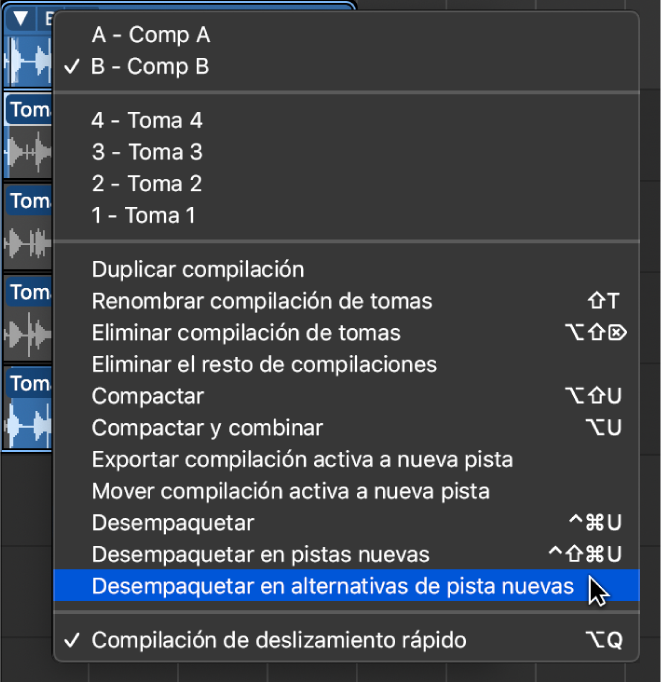Choose the Compactar command
662x684 pixels.
tap(148, 397)
